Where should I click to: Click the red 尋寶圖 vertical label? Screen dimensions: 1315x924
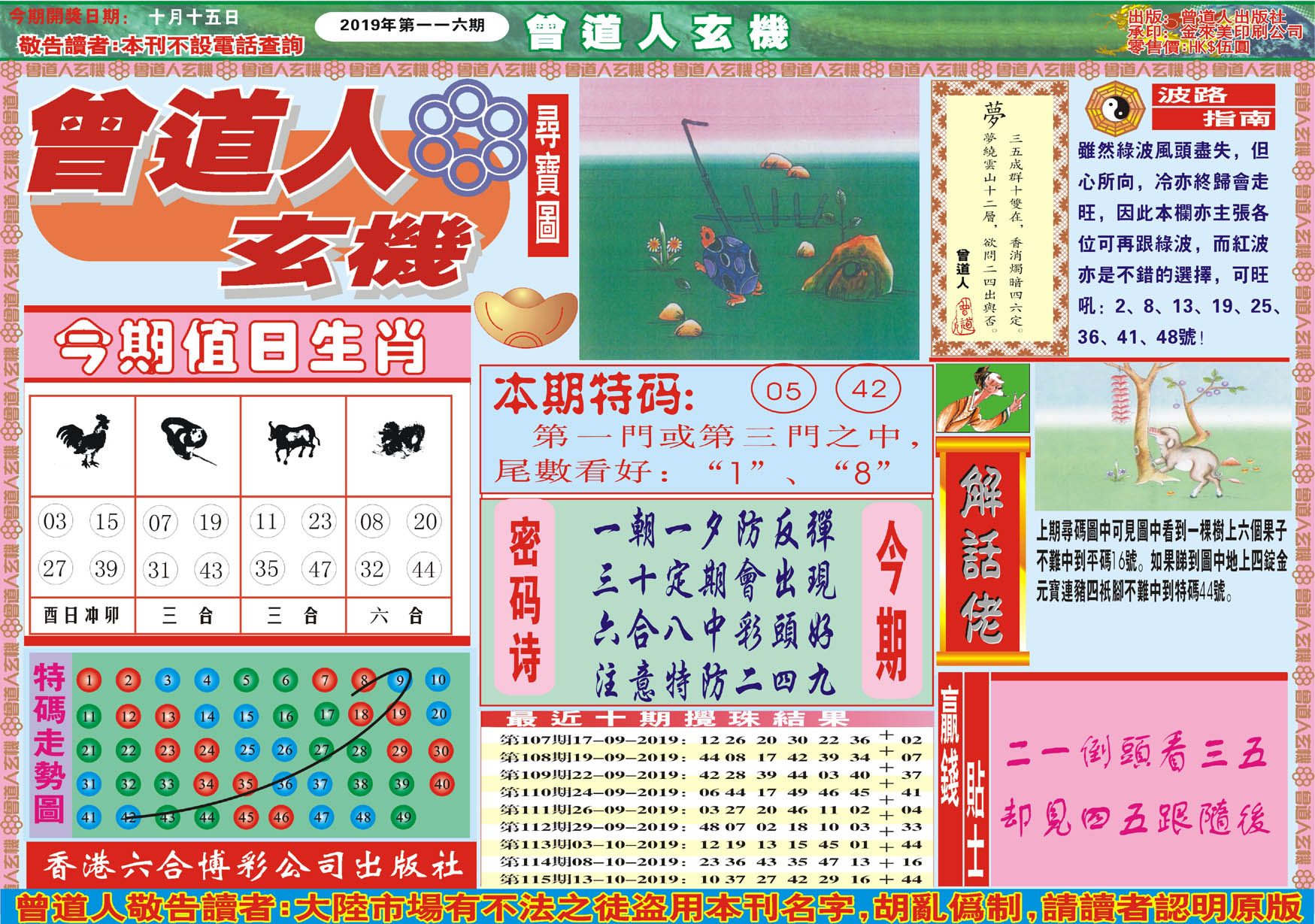547,174
